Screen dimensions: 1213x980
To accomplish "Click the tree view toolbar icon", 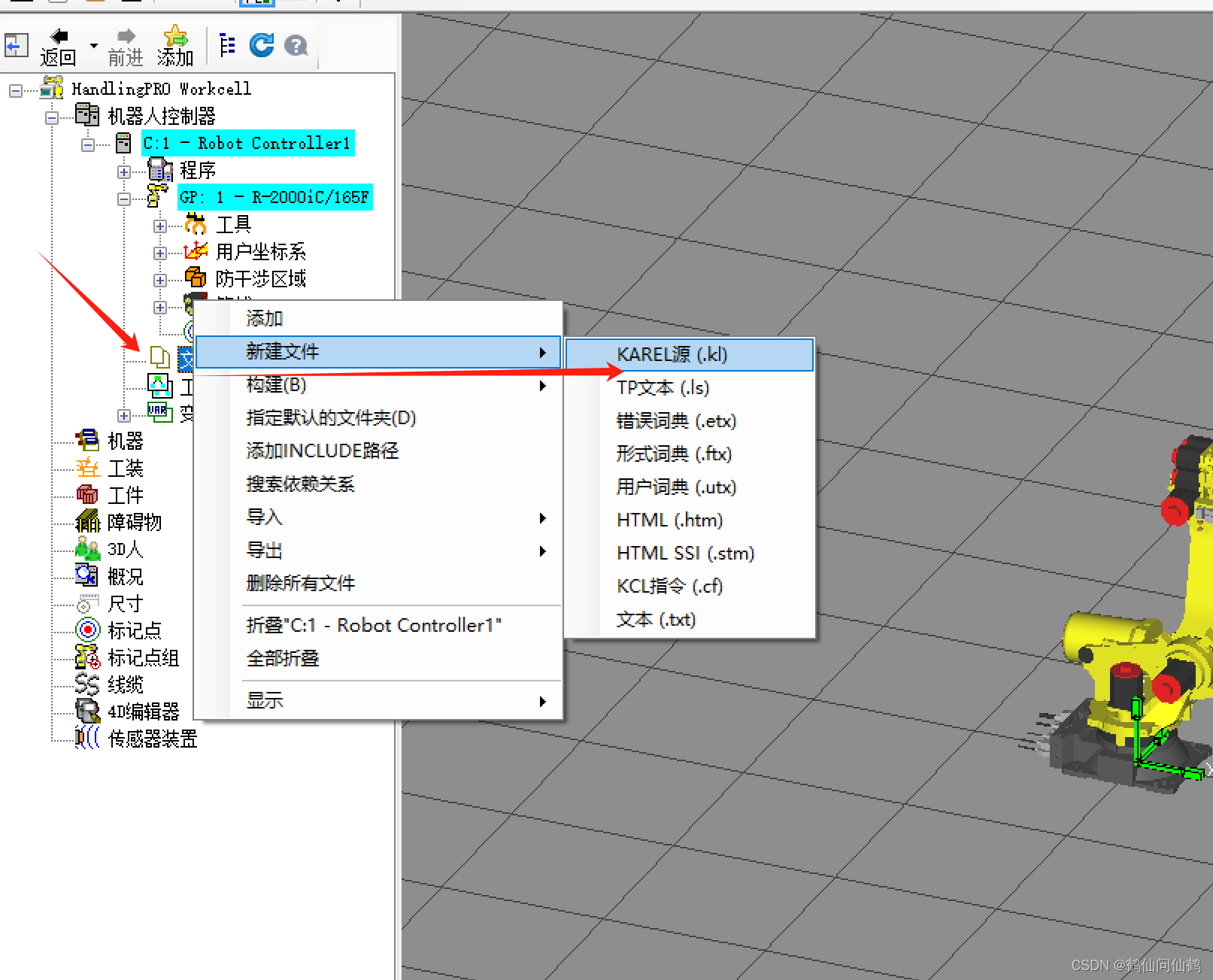I will (x=226, y=45).
